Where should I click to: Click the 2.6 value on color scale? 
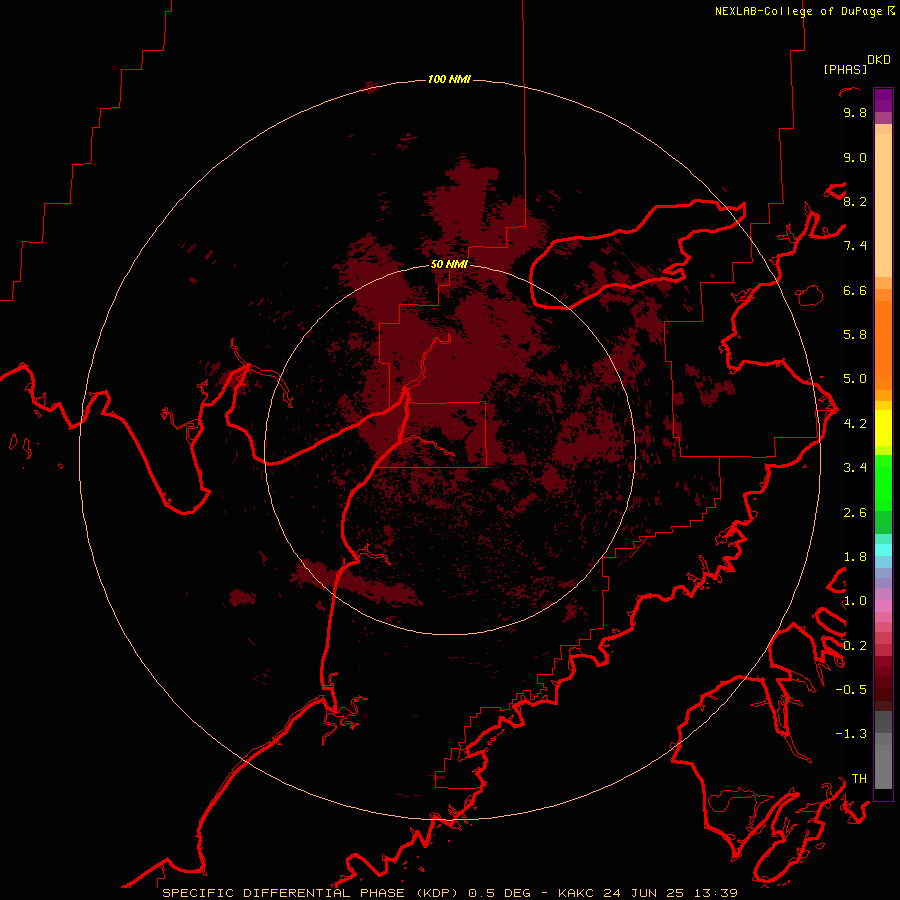tap(855, 513)
